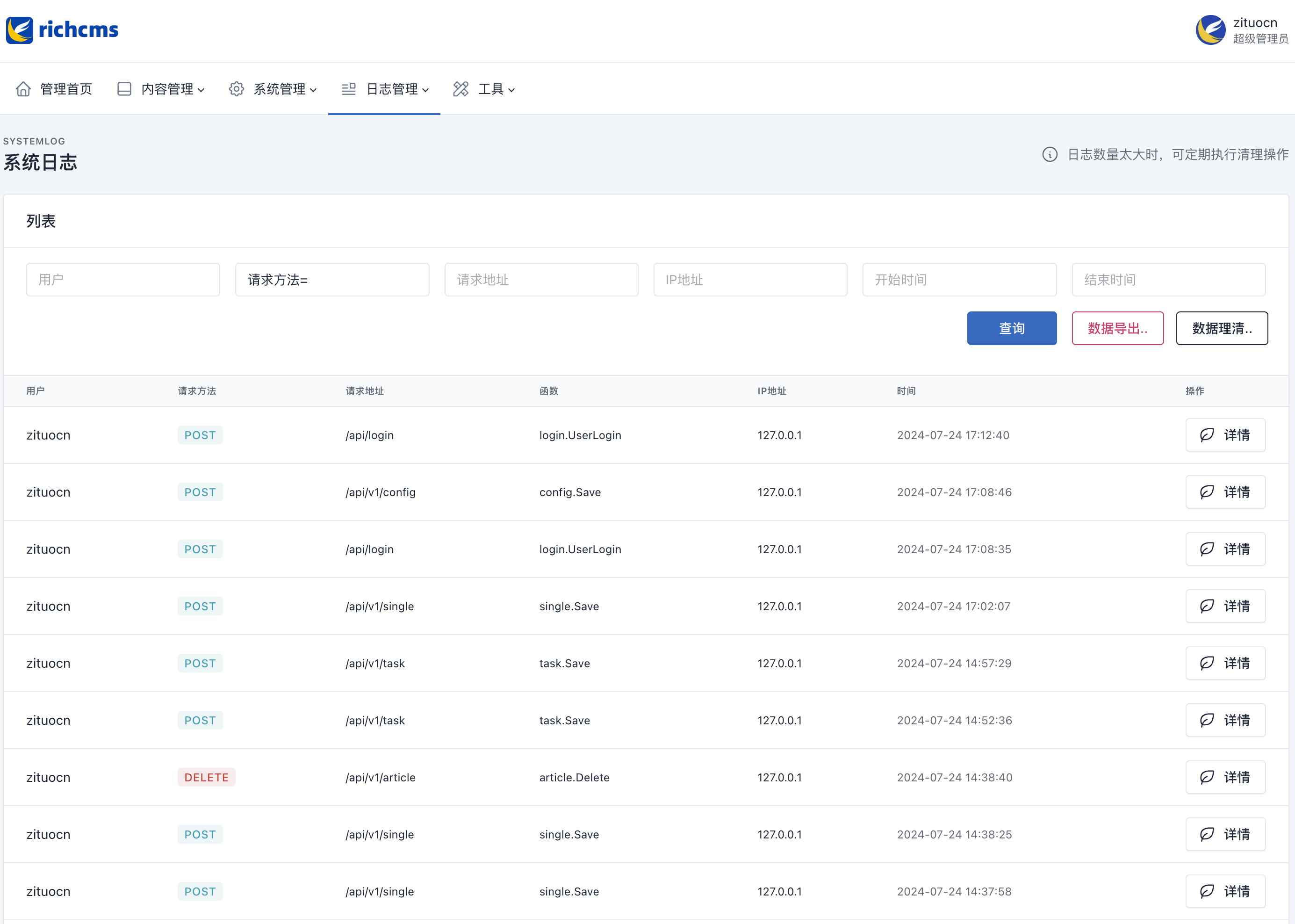Open 详情 for the 14:52:36 task.Save entry
1295x924 pixels.
(1225, 720)
